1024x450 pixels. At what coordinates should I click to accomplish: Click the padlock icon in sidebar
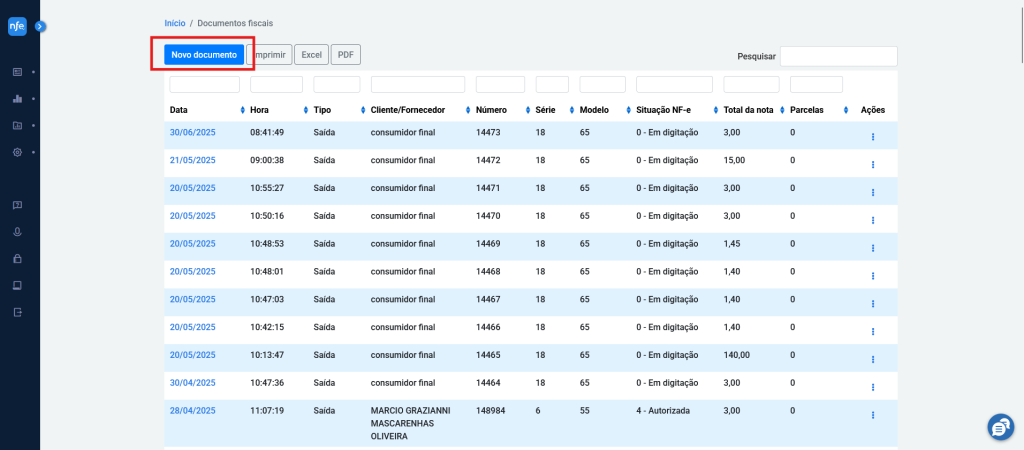[x=18, y=259]
